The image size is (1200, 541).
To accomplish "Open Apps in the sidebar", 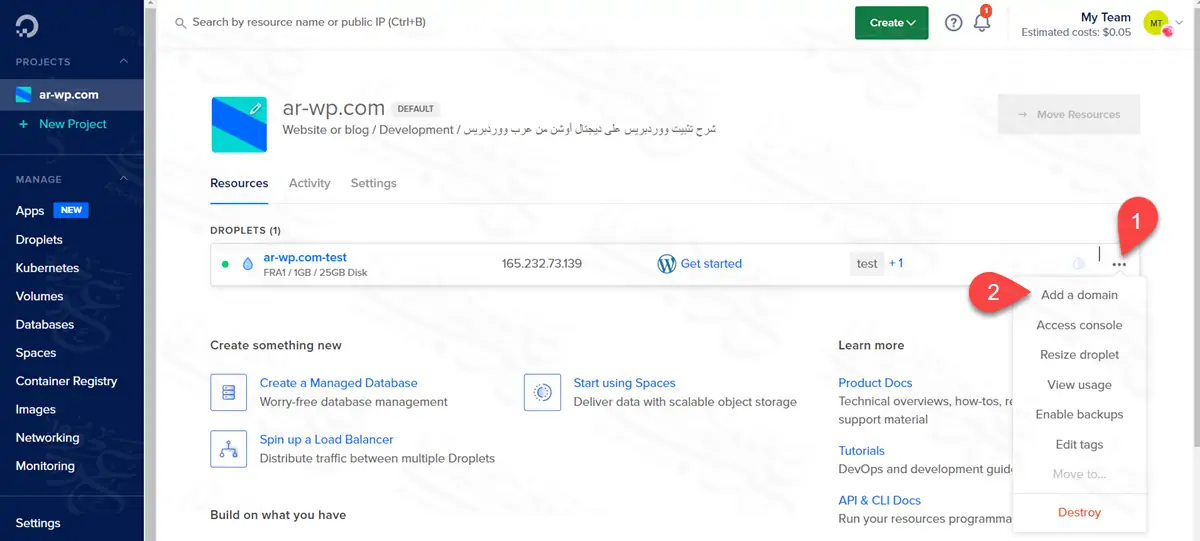I will (x=30, y=211).
